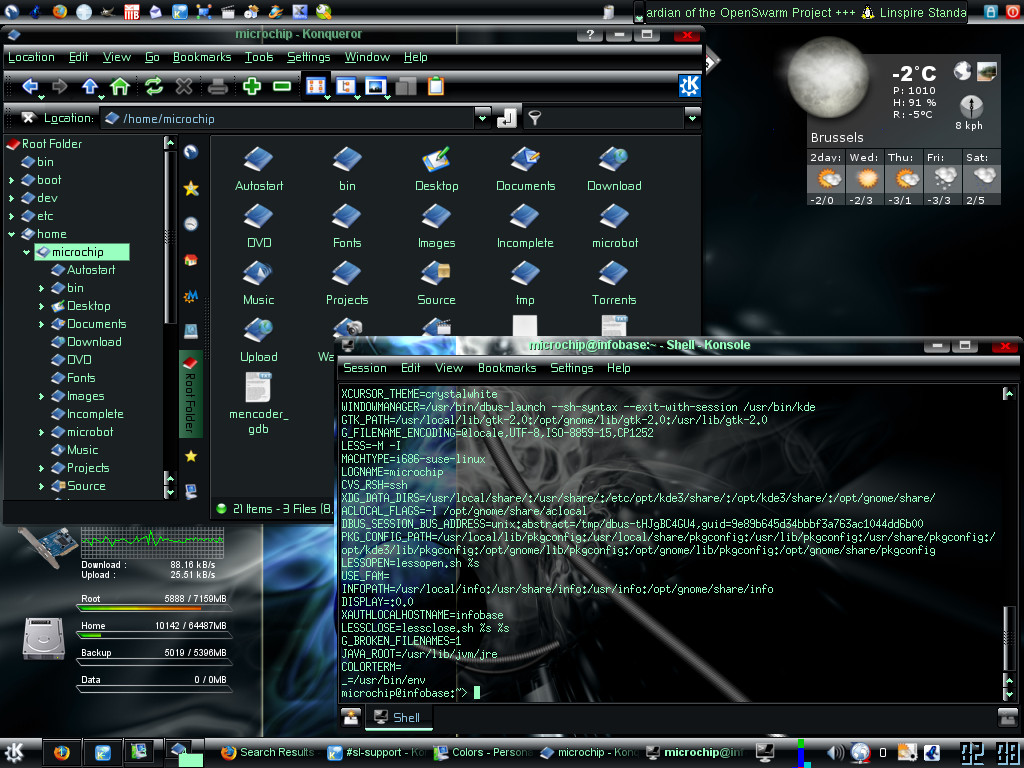This screenshot has width=1024, height=768.
Task: Click the Konqueror context help question button
Action: pos(589,35)
